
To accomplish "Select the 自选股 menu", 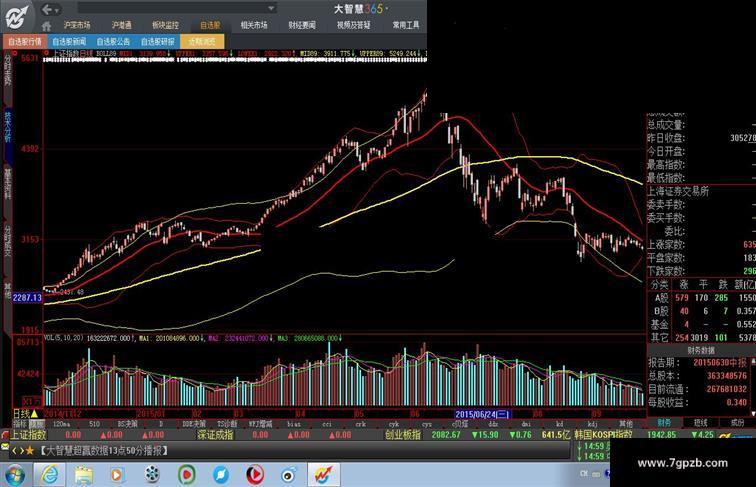I will coord(210,25).
